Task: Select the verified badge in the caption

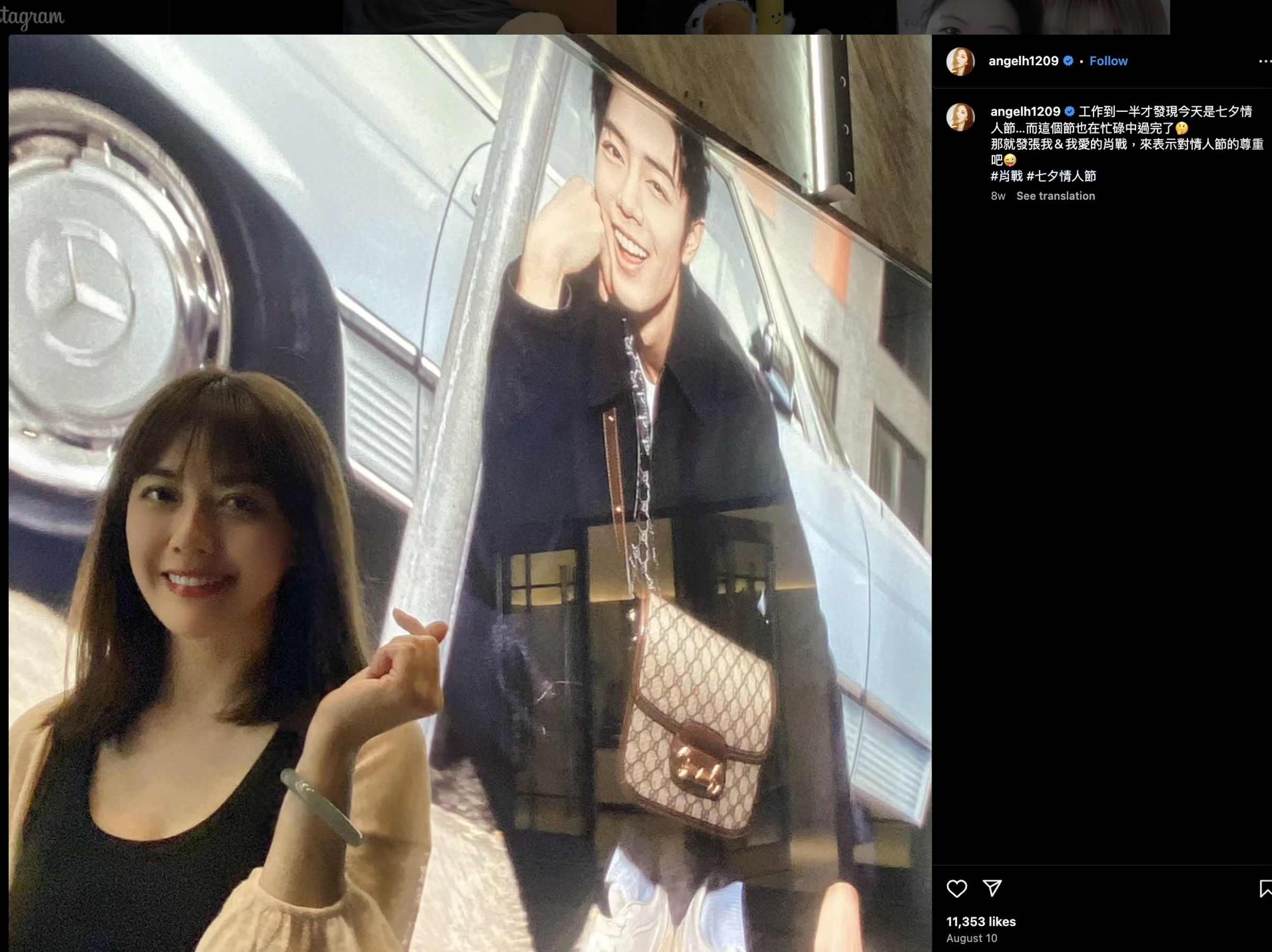Action: point(1069,112)
